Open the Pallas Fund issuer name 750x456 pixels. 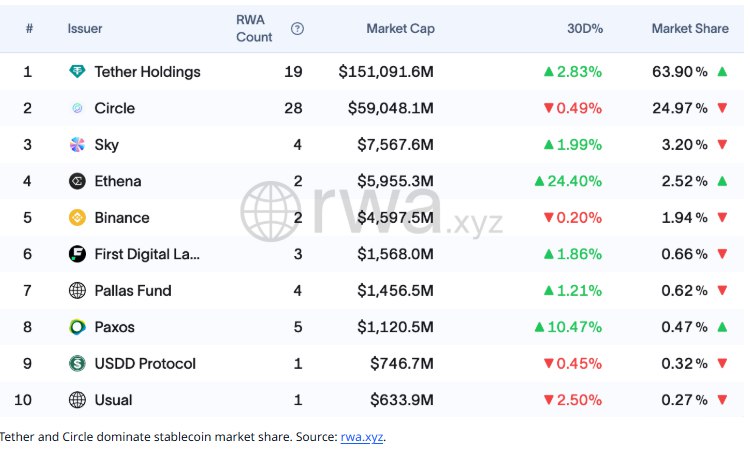pyautogui.click(x=132, y=290)
